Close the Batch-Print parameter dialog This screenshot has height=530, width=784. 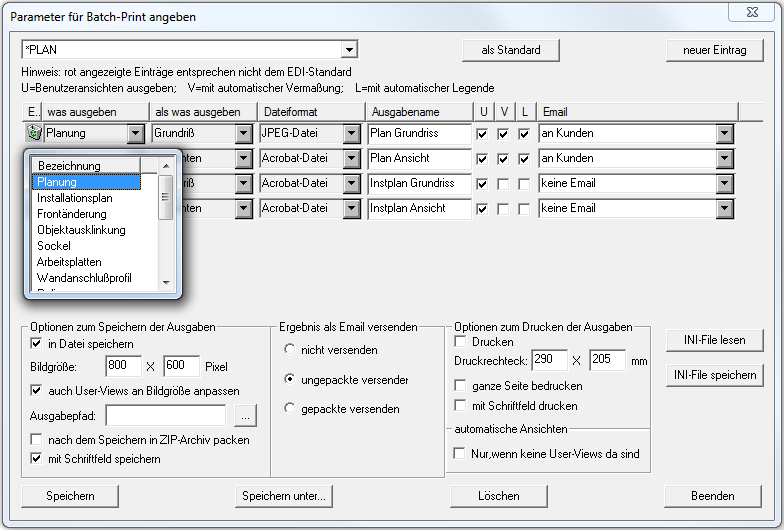tap(752, 12)
